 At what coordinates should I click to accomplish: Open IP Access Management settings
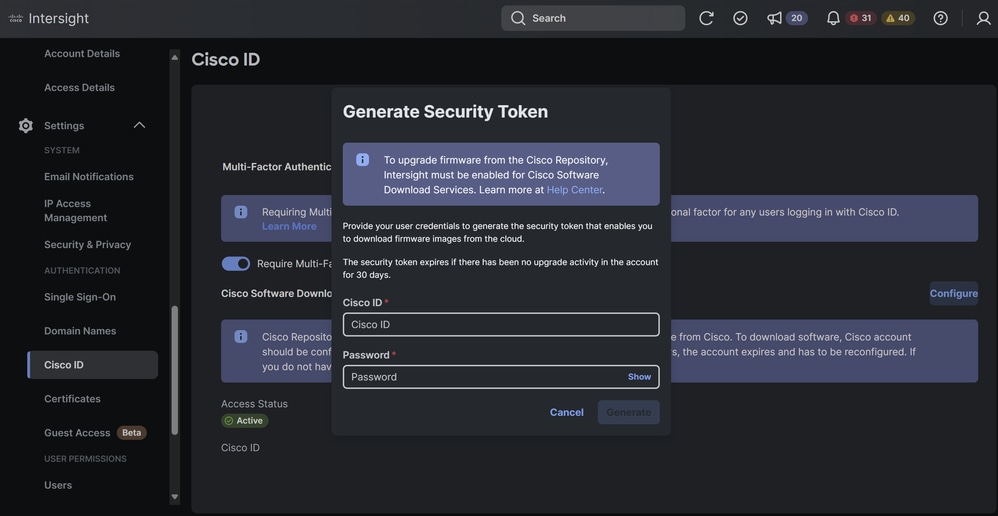[x=76, y=211]
